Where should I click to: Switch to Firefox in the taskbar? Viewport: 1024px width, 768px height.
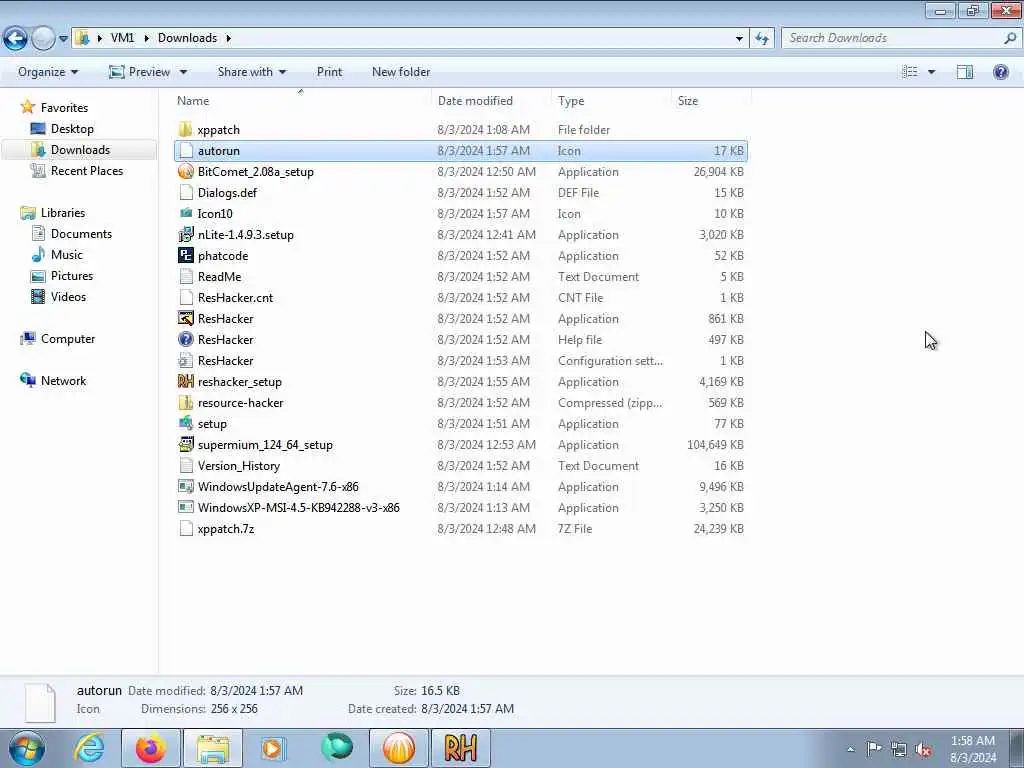tap(151, 748)
